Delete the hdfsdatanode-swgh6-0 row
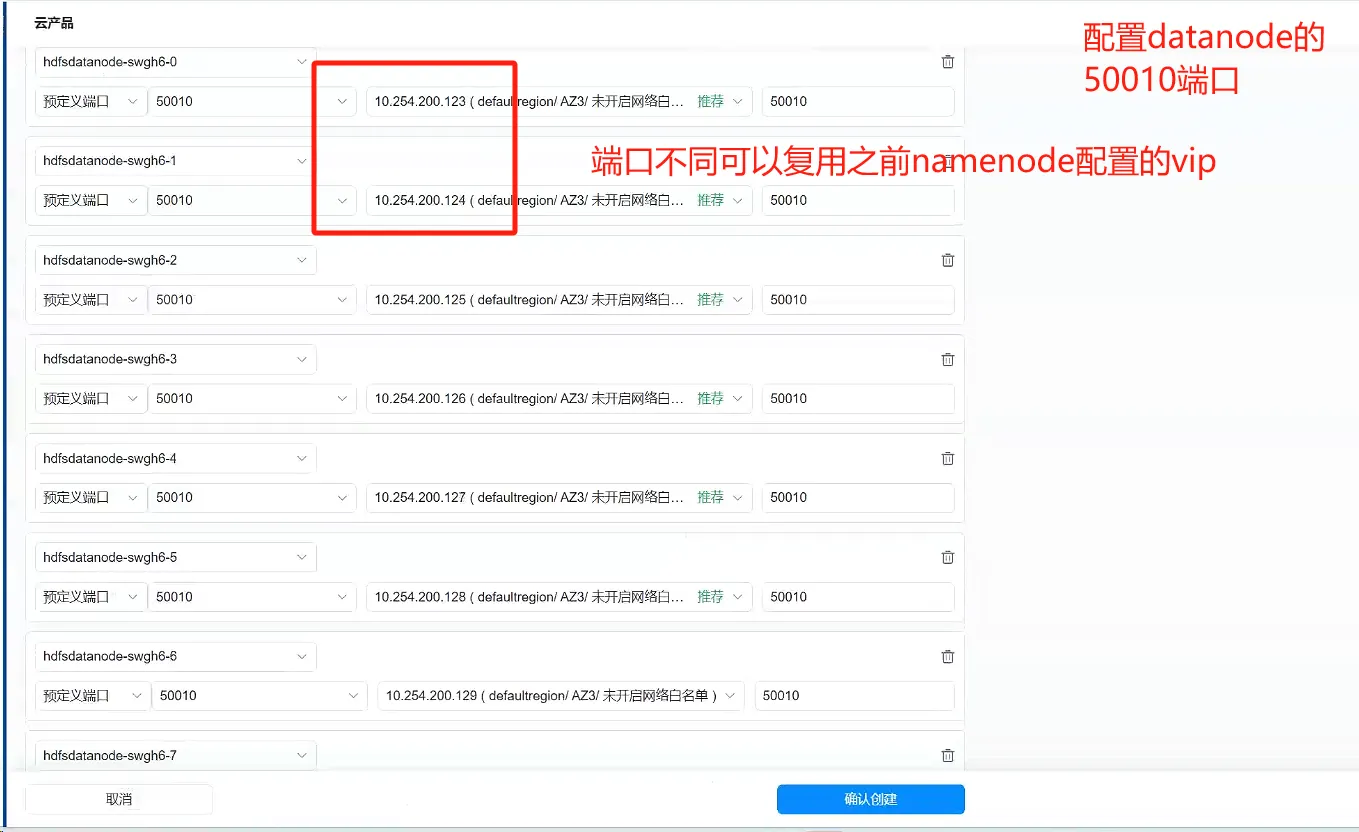 click(x=947, y=62)
